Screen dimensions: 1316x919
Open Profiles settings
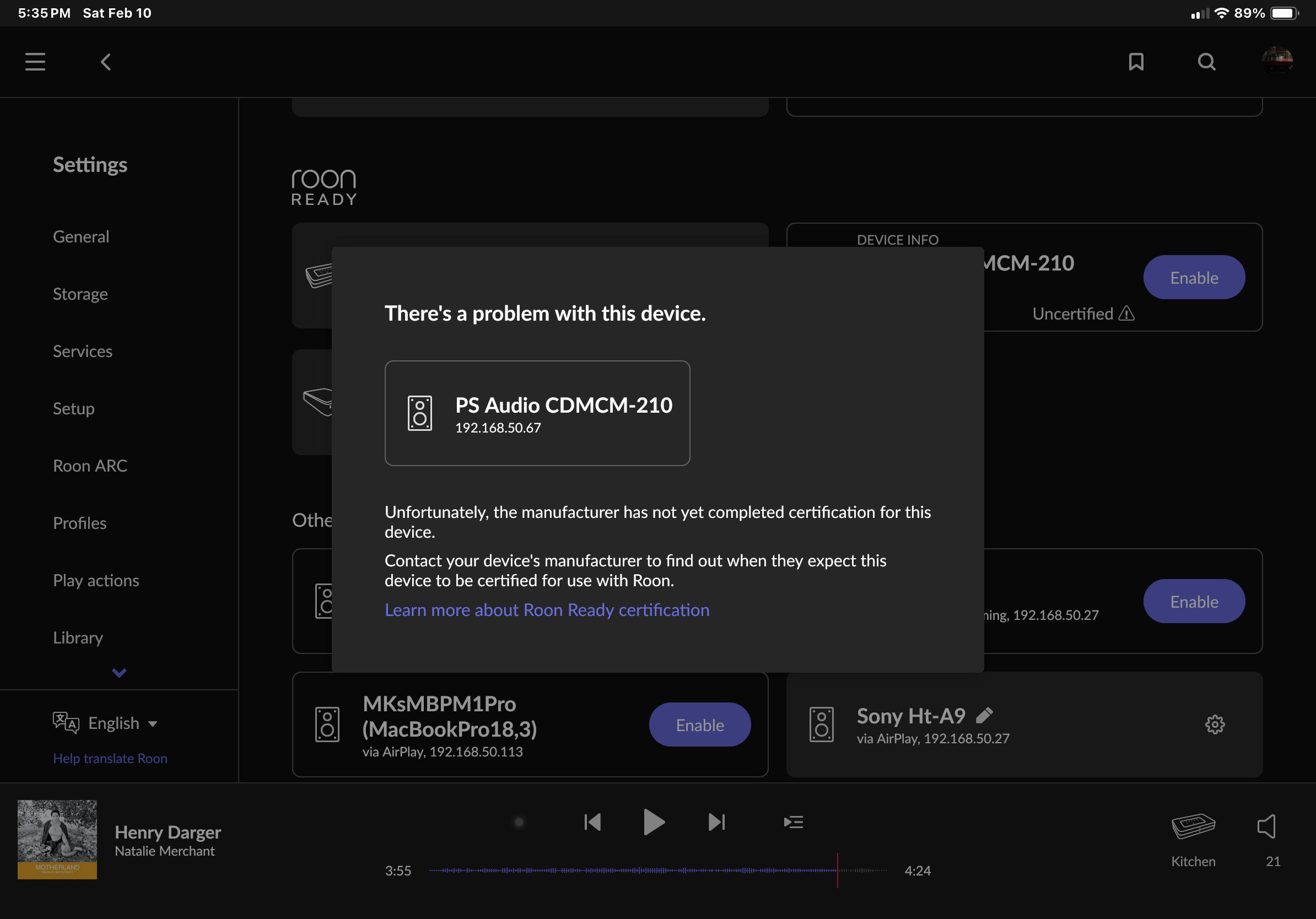(x=80, y=523)
